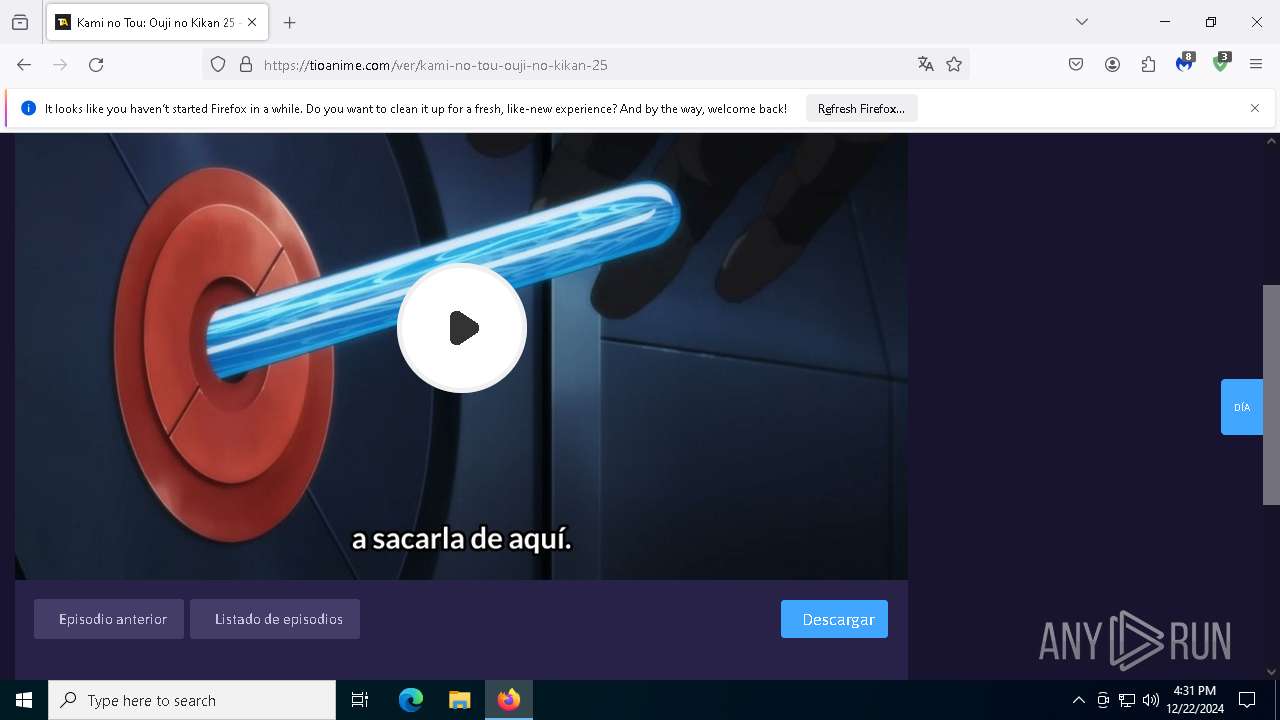Reload the current page
The width and height of the screenshot is (1280, 720).
pos(96,65)
